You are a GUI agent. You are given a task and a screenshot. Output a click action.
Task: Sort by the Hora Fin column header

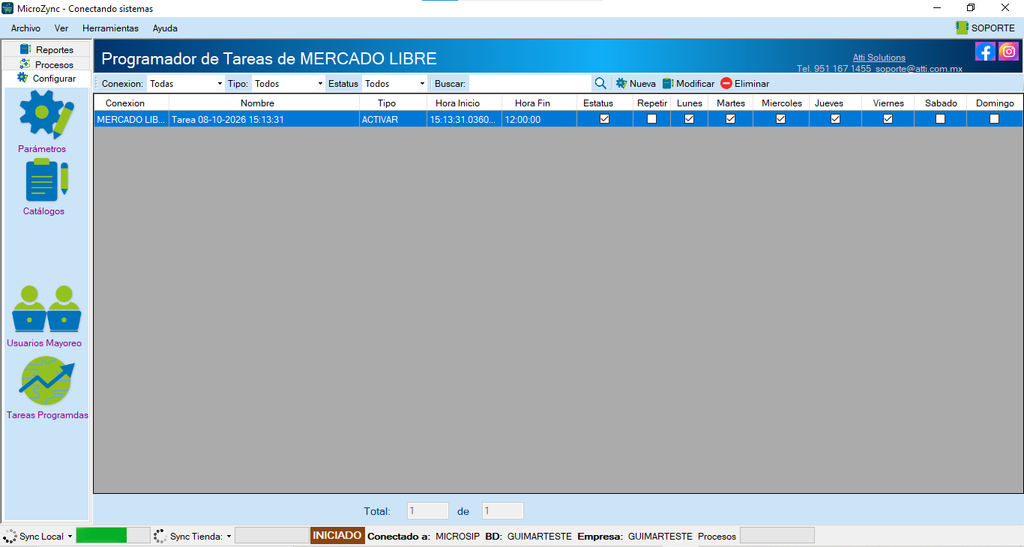click(x=539, y=103)
